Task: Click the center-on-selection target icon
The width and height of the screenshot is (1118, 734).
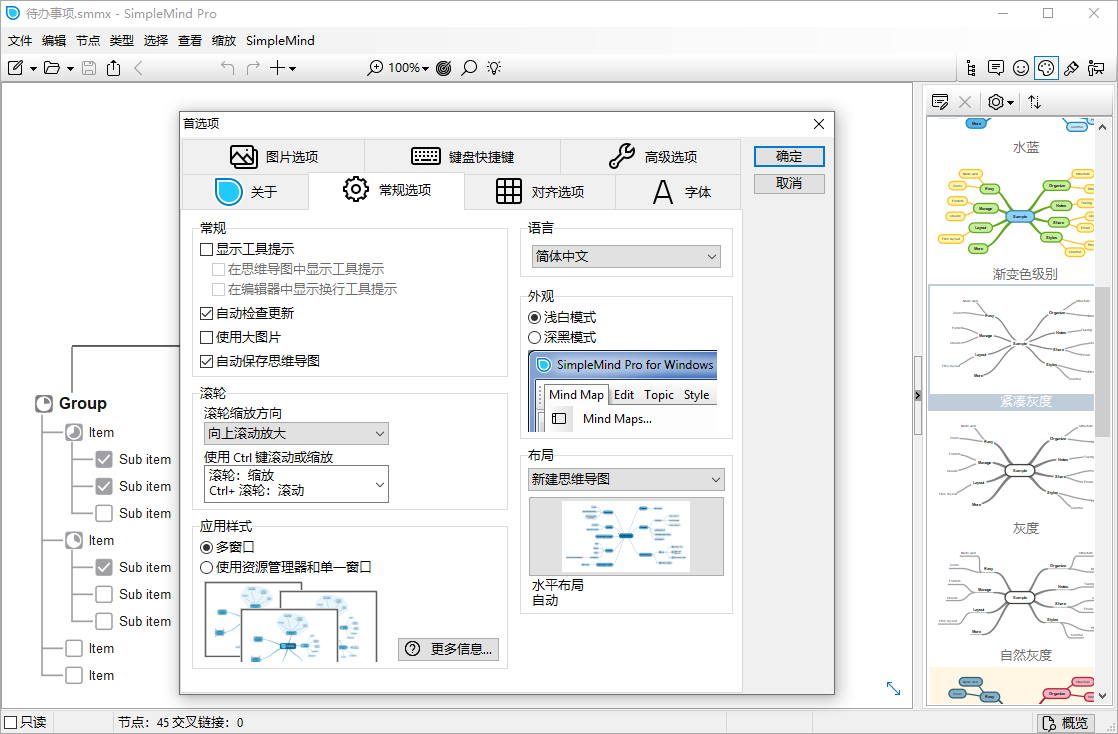Action: click(x=443, y=67)
